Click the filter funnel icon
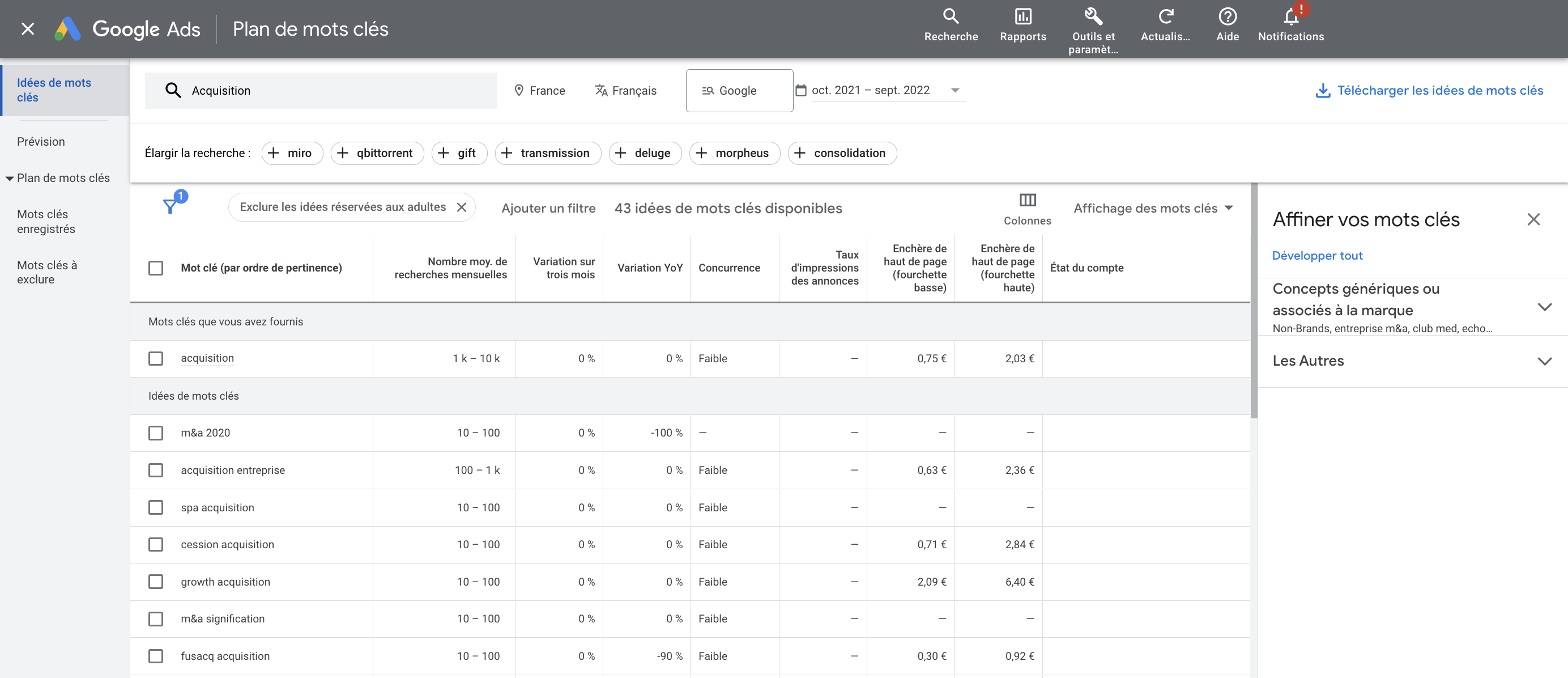This screenshot has width=1568, height=678. 171,207
